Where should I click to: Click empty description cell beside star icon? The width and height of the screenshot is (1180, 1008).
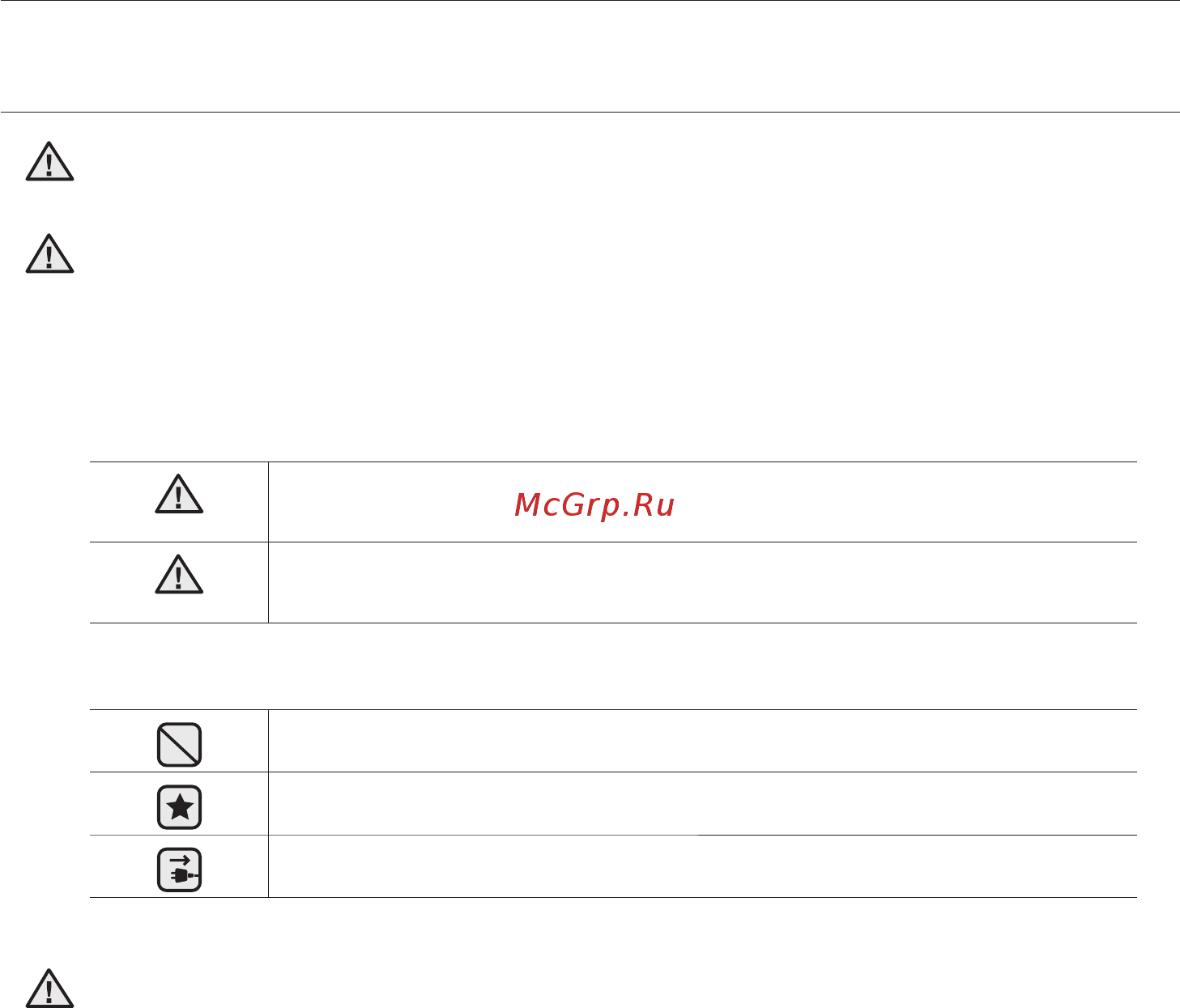[x=702, y=803]
